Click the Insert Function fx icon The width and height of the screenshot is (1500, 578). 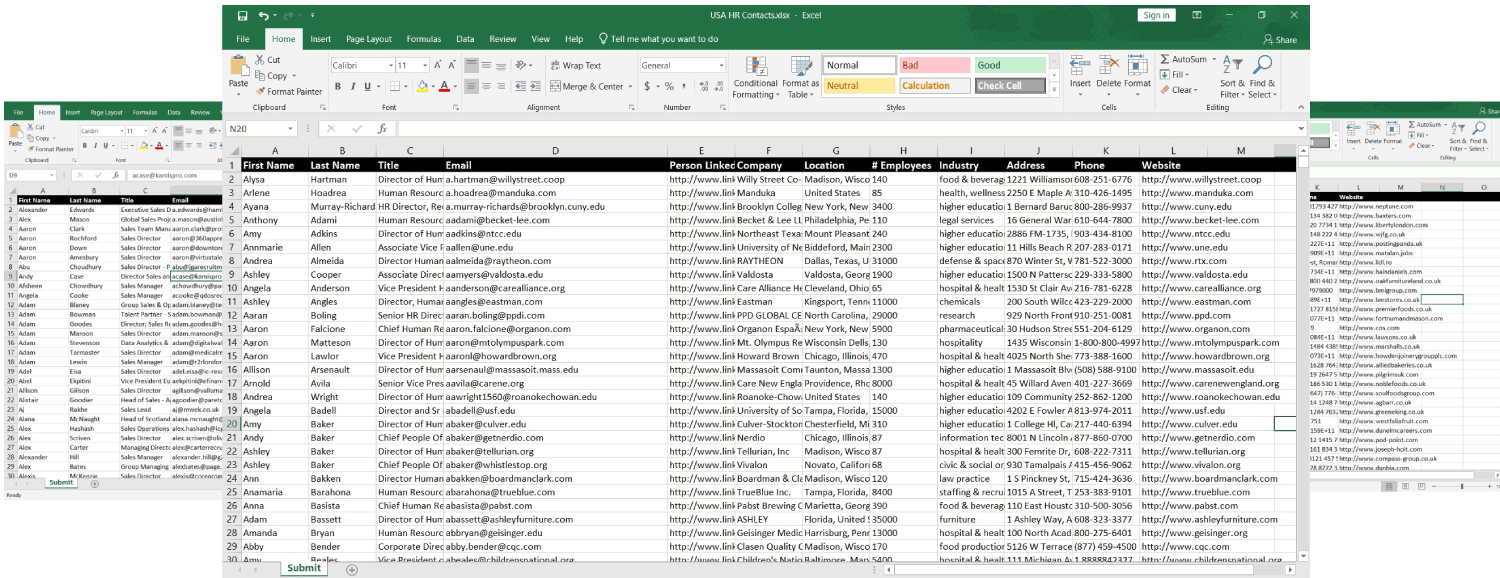click(x=382, y=129)
